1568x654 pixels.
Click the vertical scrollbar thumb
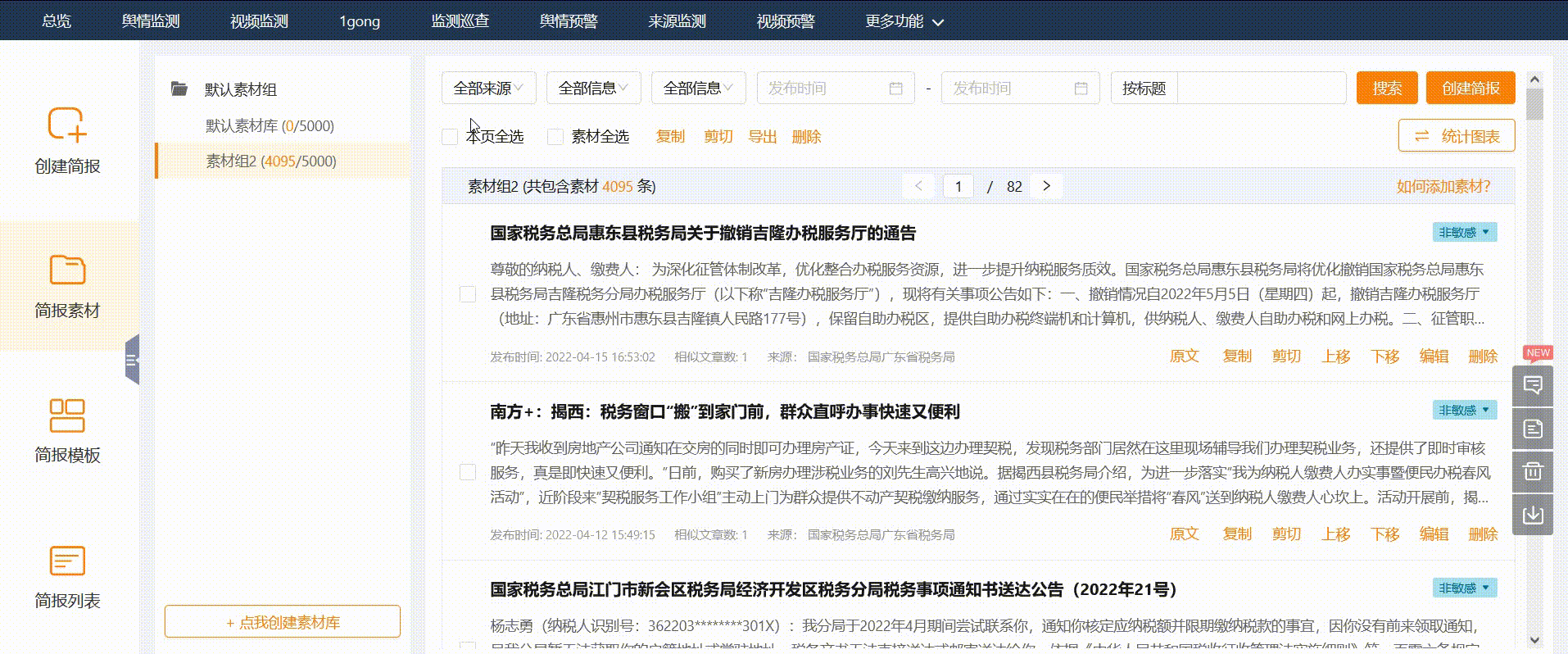1534,104
